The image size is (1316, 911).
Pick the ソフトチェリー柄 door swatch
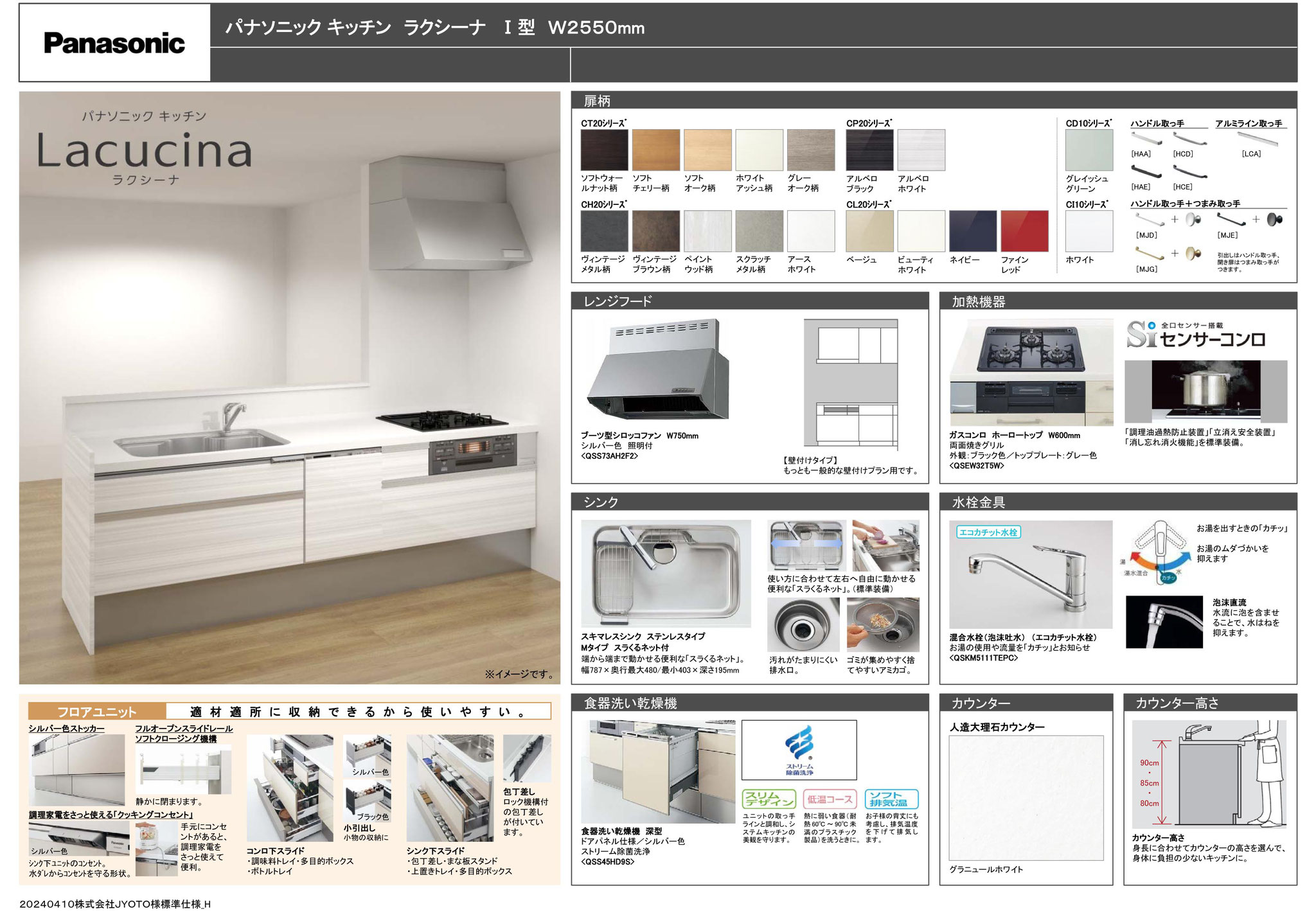coord(655,150)
